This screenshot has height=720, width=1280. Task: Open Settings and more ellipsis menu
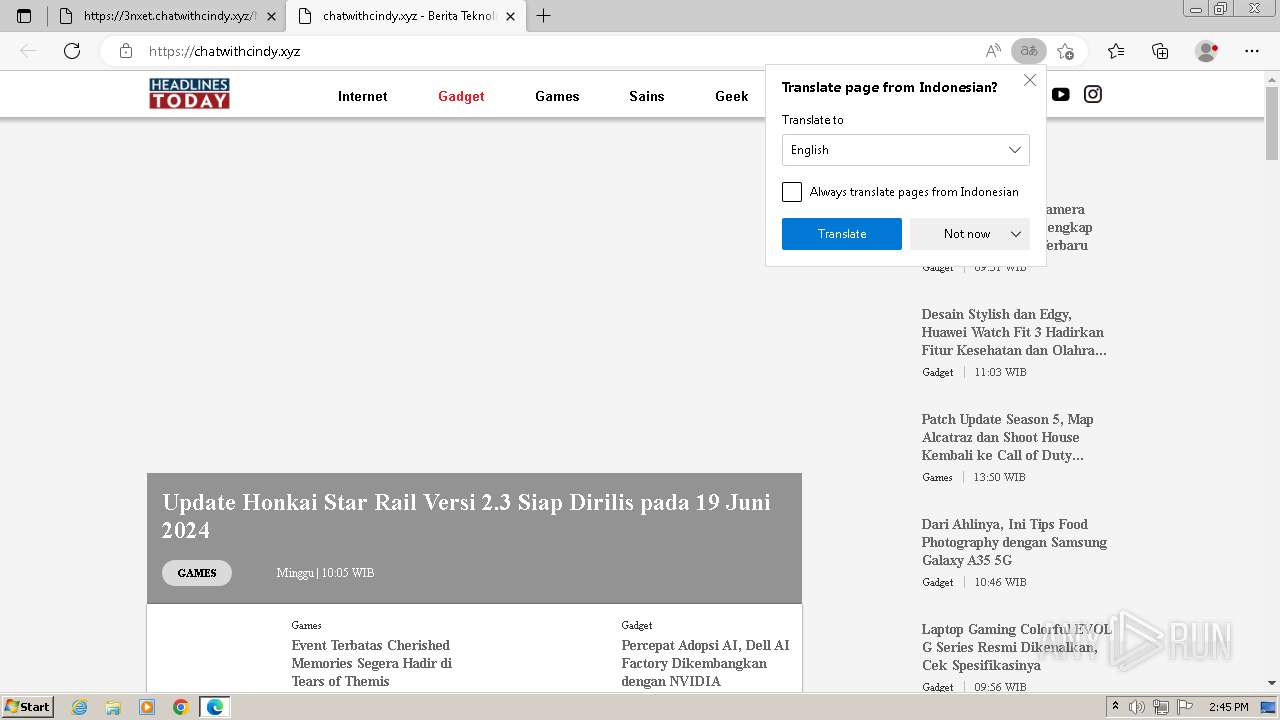[1252, 51]
